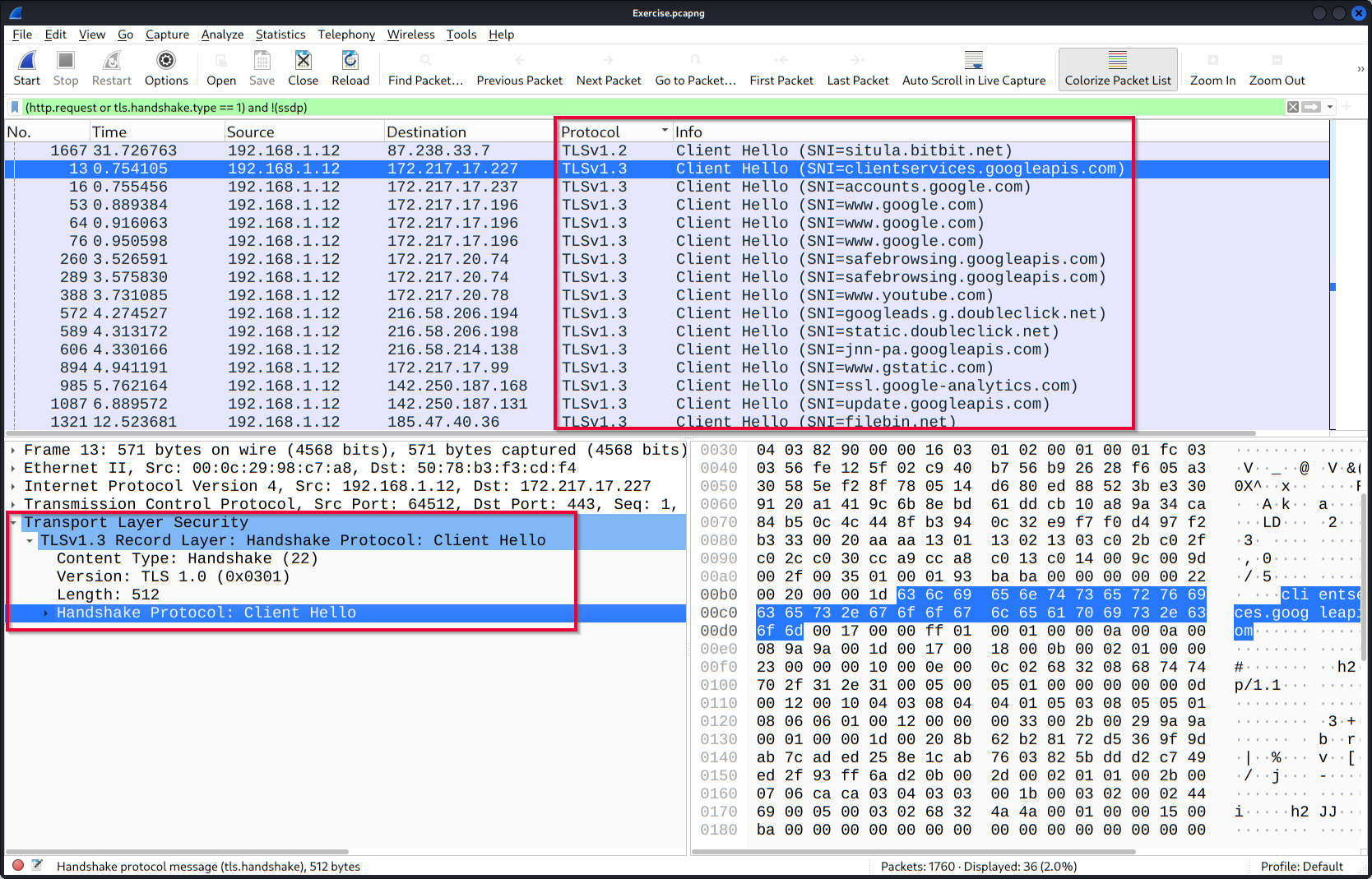This screenshot has height=879, width=1372.
Task: Start a new capture with Start icon
Action: pos(26,68)
